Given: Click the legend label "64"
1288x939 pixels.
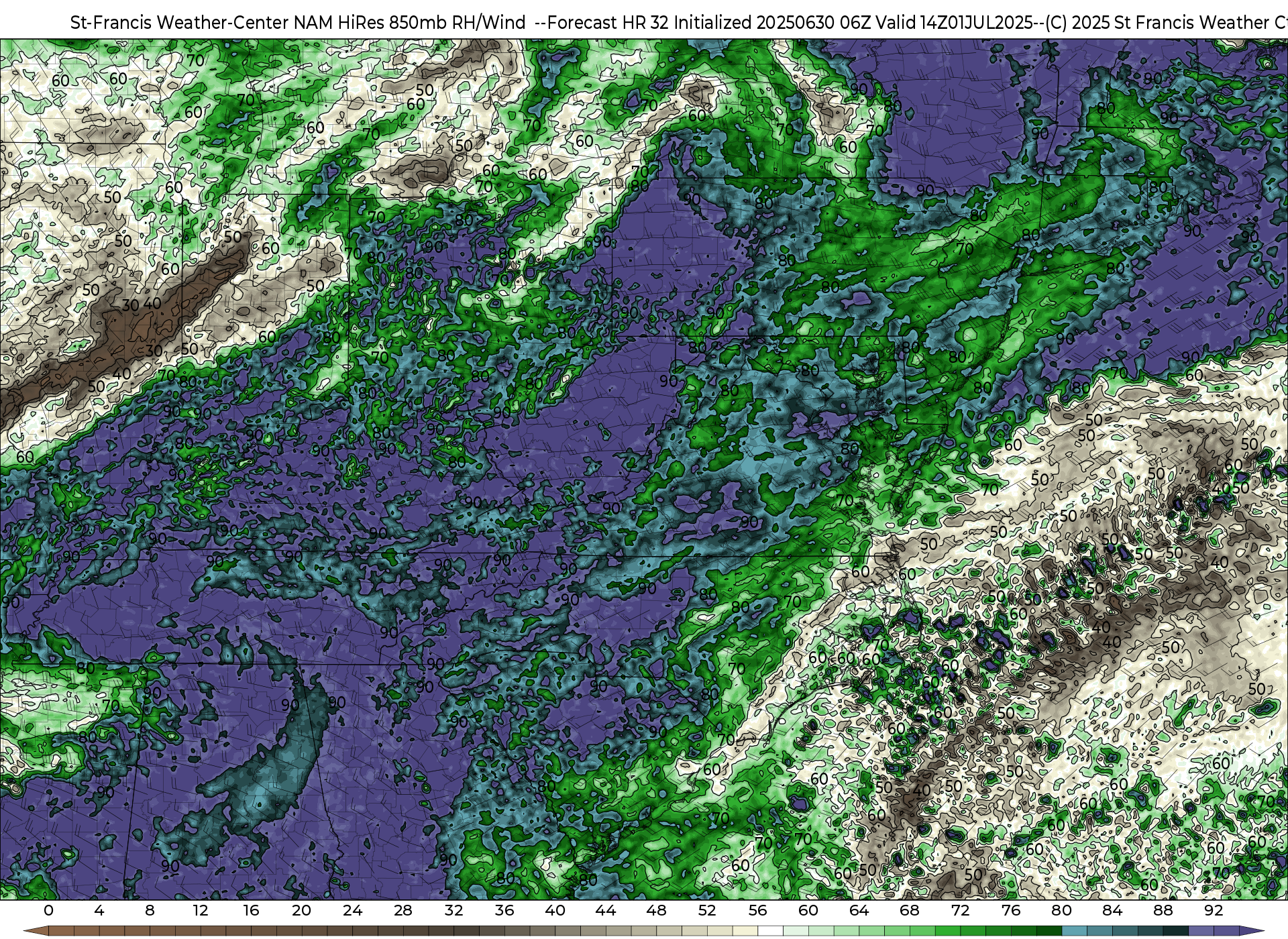Looking at the screenshot, I should [859, 910].
